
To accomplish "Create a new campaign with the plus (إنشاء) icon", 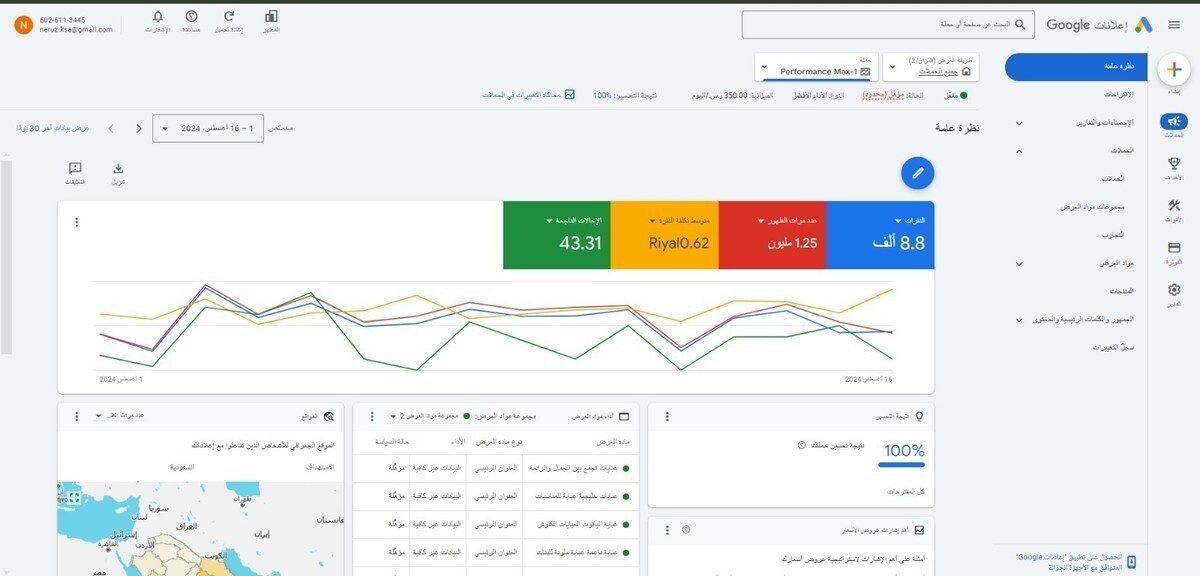I will coord(1174,69).
